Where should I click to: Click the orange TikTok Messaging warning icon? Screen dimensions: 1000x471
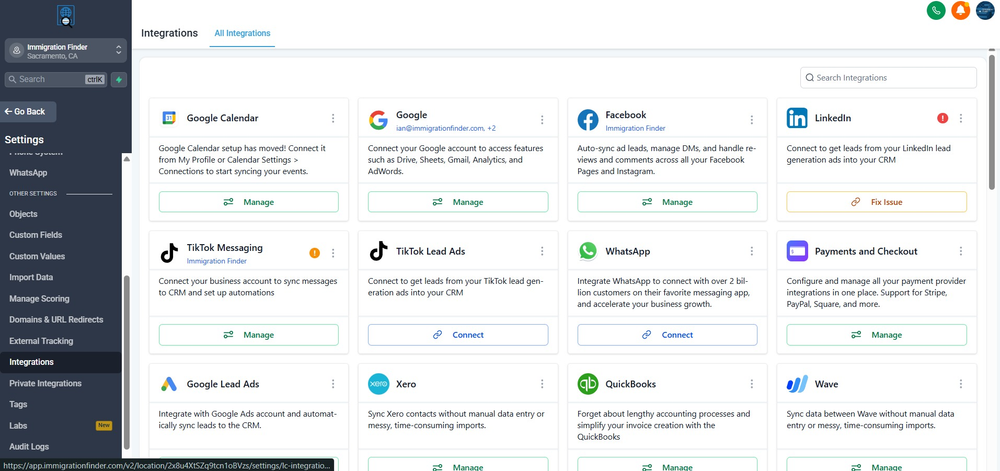(x=314, y=253)
